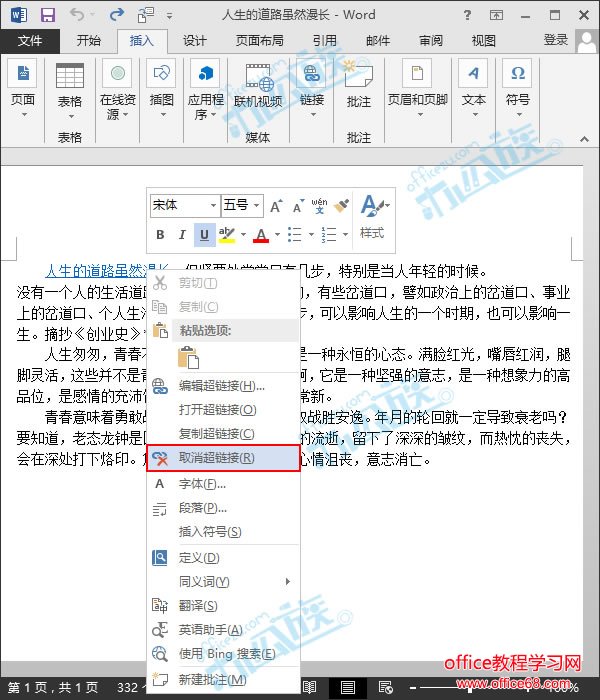Choose 取消超链接(R) remove hyperlink
600x700 pixels.
click(x=223, y=458)
